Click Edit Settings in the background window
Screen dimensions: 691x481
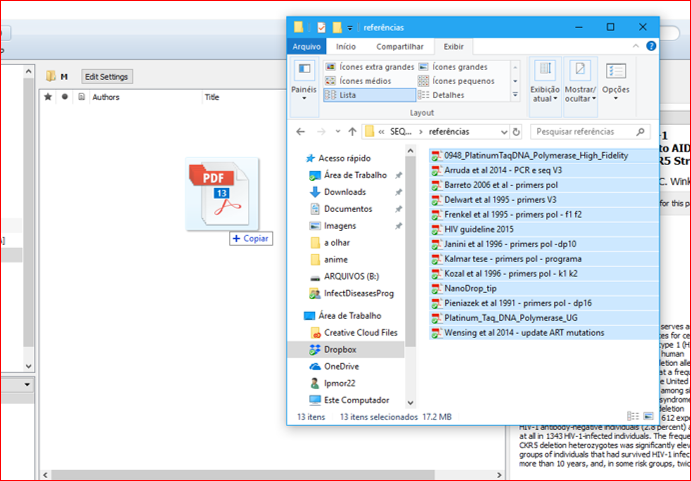tap(106, 77)
